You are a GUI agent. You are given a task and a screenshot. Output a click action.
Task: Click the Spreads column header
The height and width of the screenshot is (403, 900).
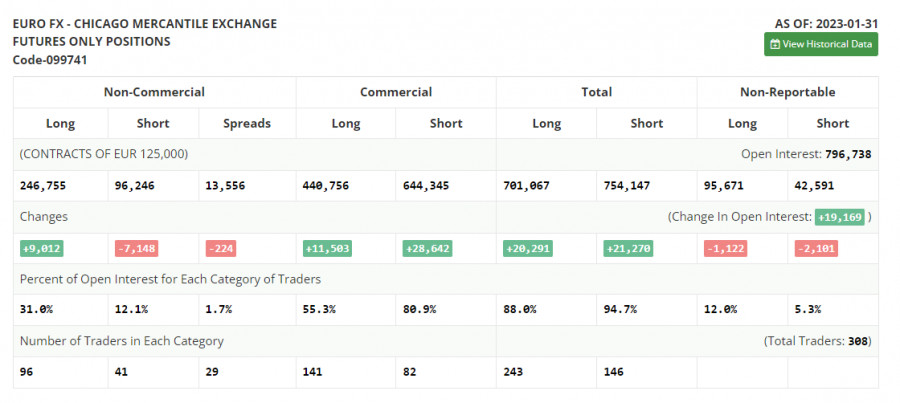pyautogui.click(x=247, y=123)
